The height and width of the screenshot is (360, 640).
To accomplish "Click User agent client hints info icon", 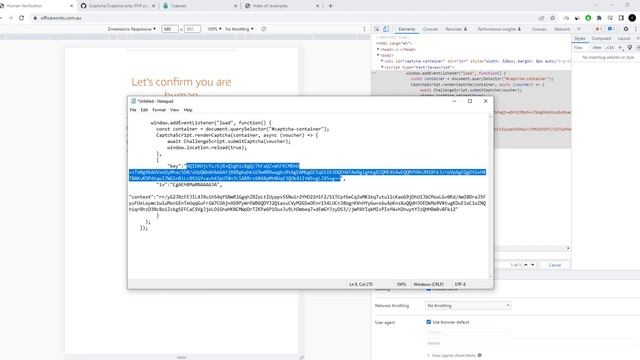I will [x=480, y=356].
